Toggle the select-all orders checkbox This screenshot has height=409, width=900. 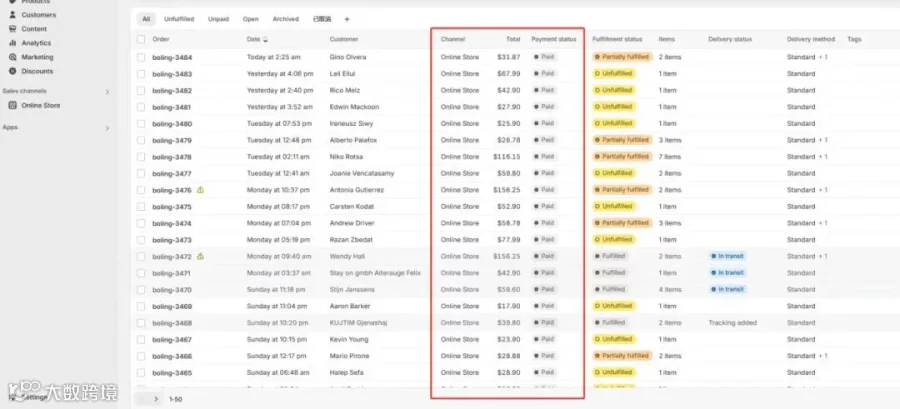point(141,40)
